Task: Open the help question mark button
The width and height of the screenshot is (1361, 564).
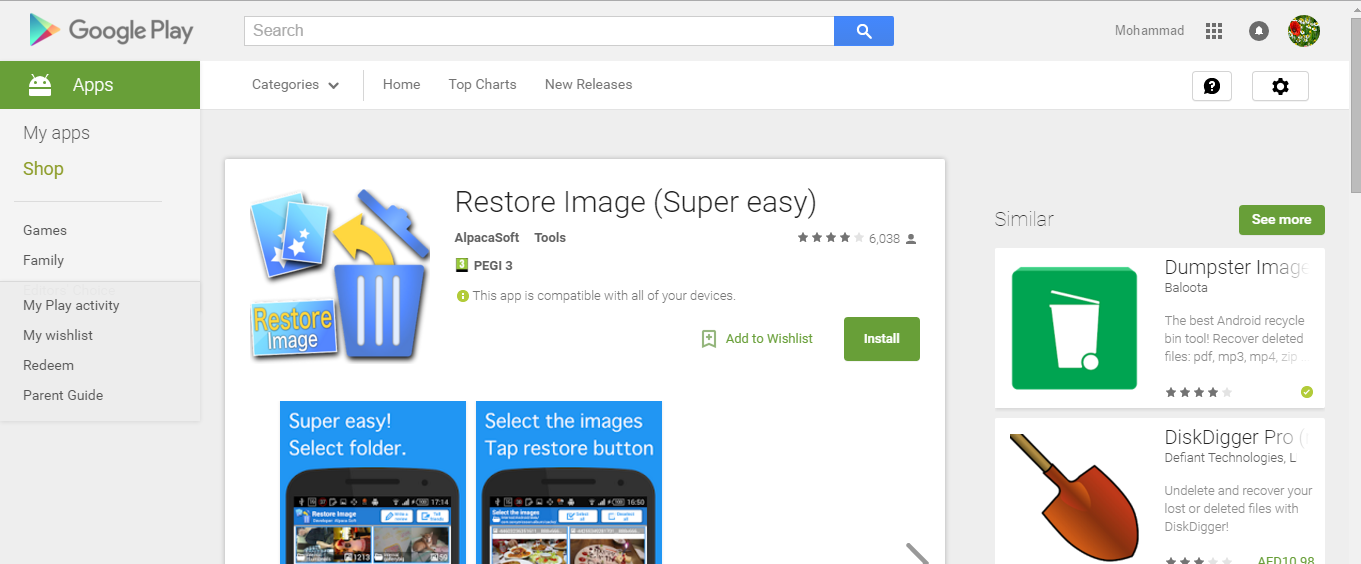Action: pos(1212,86)
